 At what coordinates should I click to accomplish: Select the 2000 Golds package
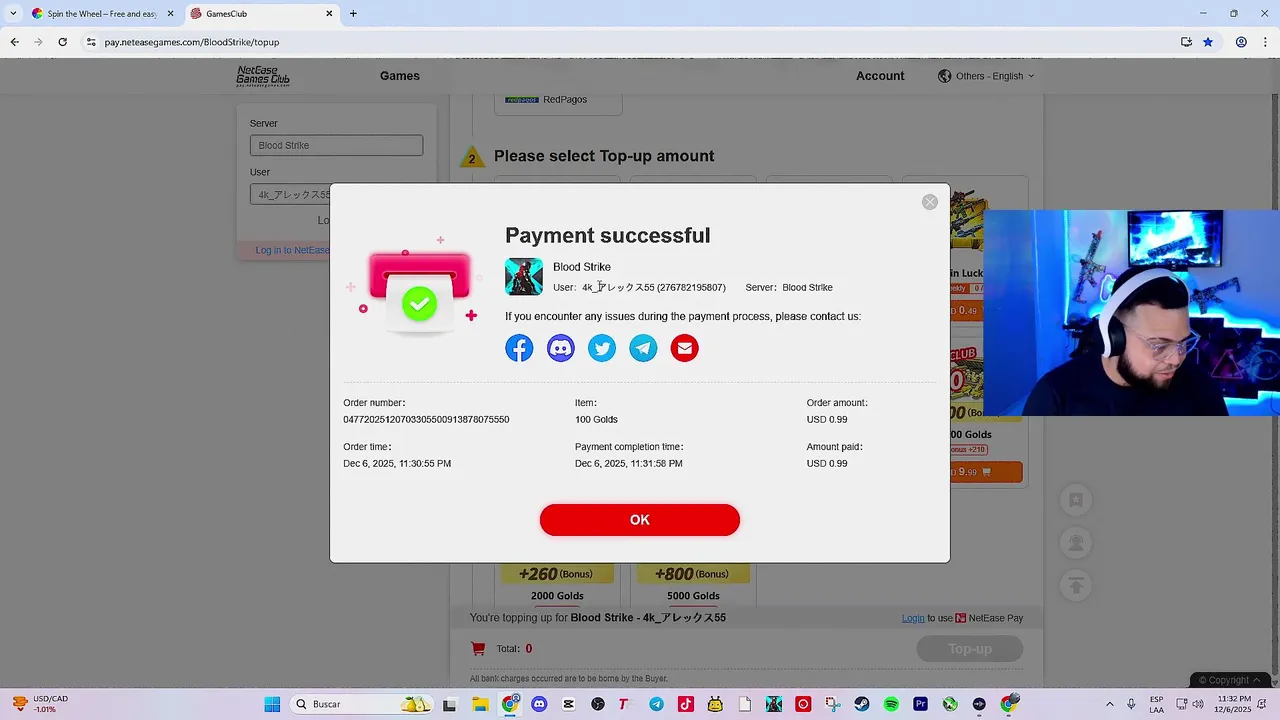pyautogui.click(x=557, y=583)
